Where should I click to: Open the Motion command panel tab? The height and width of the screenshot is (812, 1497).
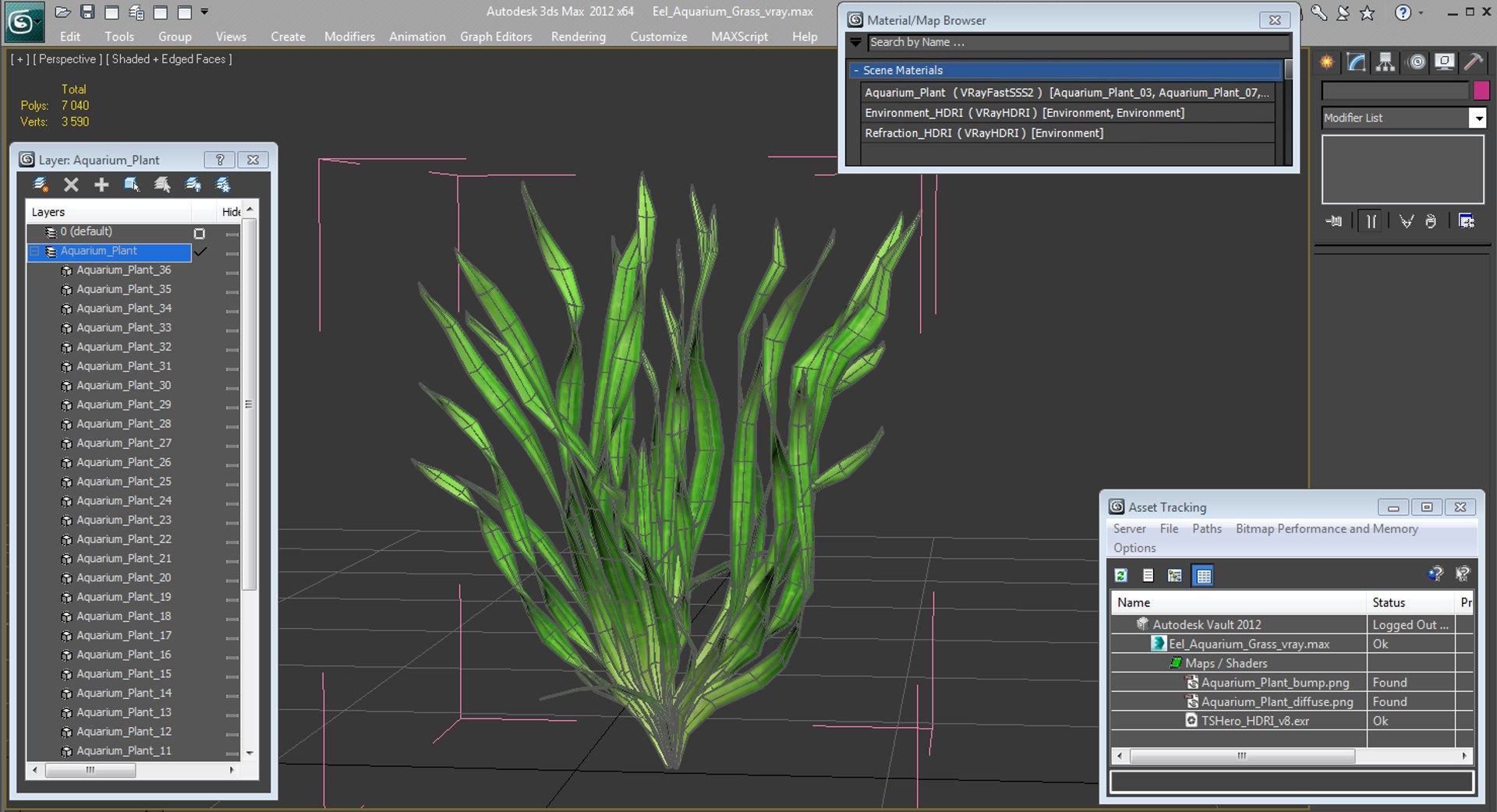tap(1417, 62)
